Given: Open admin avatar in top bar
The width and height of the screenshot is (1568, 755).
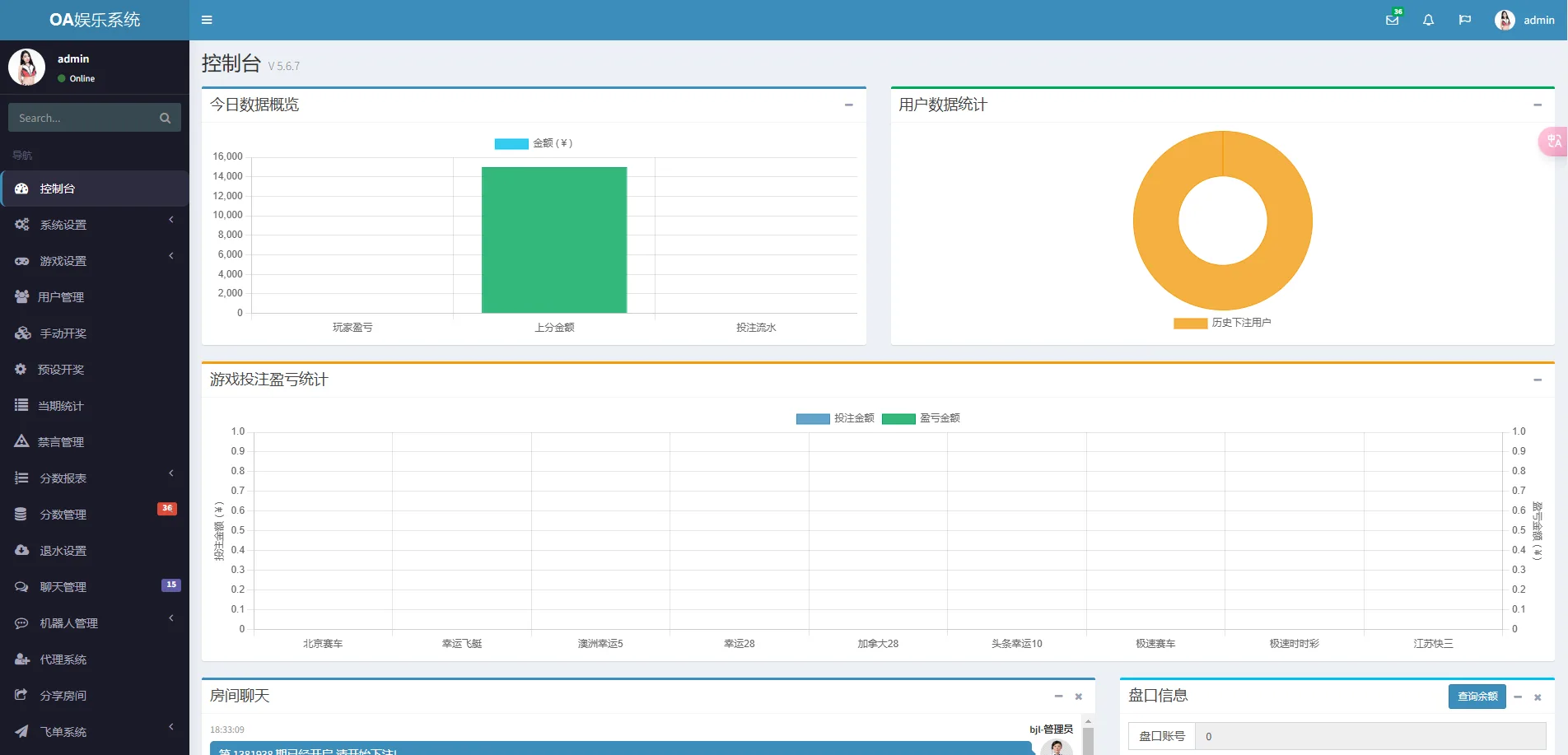Looking at the screenshot, I should pos(1505,20).
